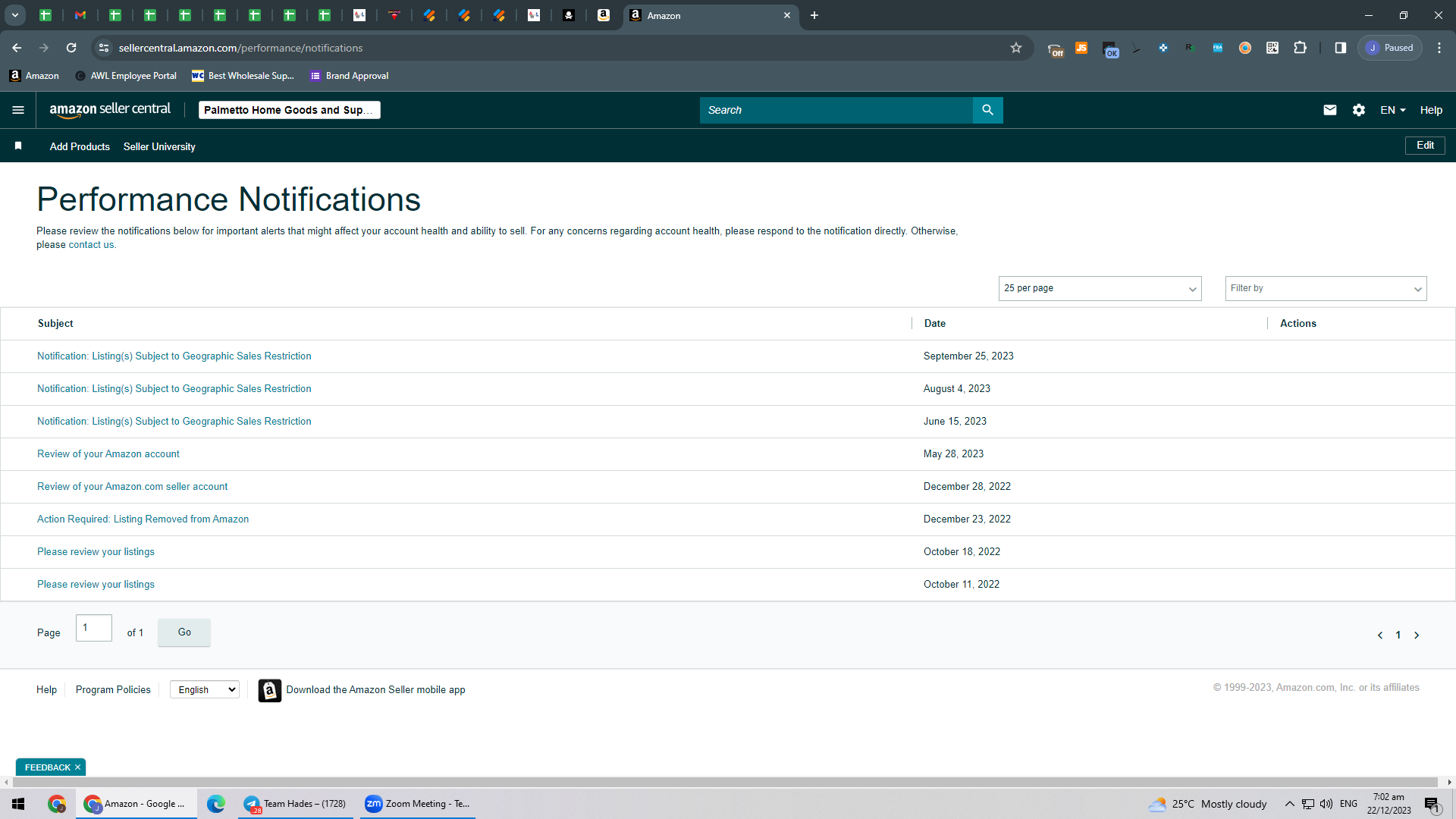This screenshot has height=819, width=1456.
Task: Click the Subject column header
Action: pos(55,323)
